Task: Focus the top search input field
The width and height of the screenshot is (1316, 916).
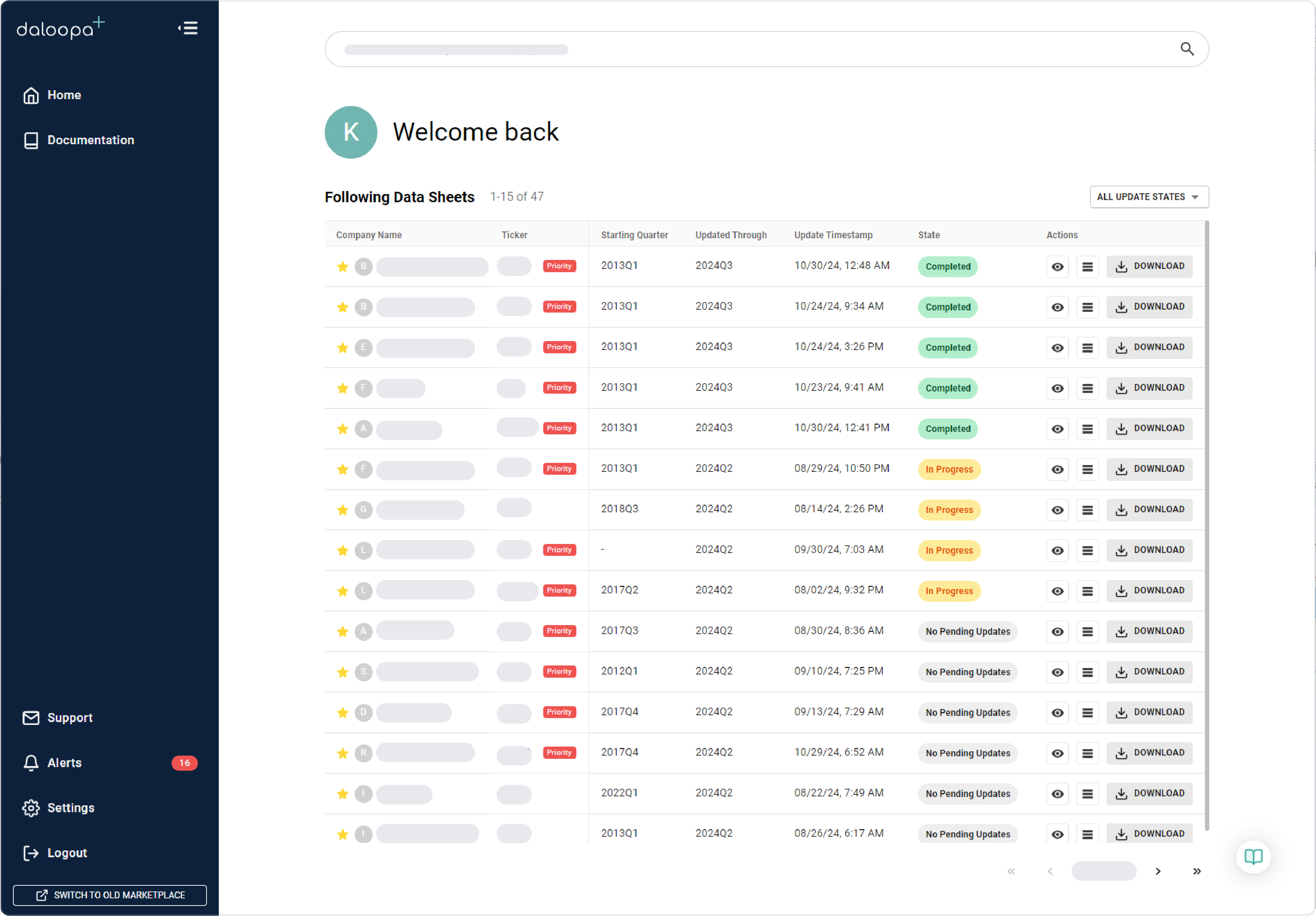Action: pyautogui.click(x=745, y=49)
